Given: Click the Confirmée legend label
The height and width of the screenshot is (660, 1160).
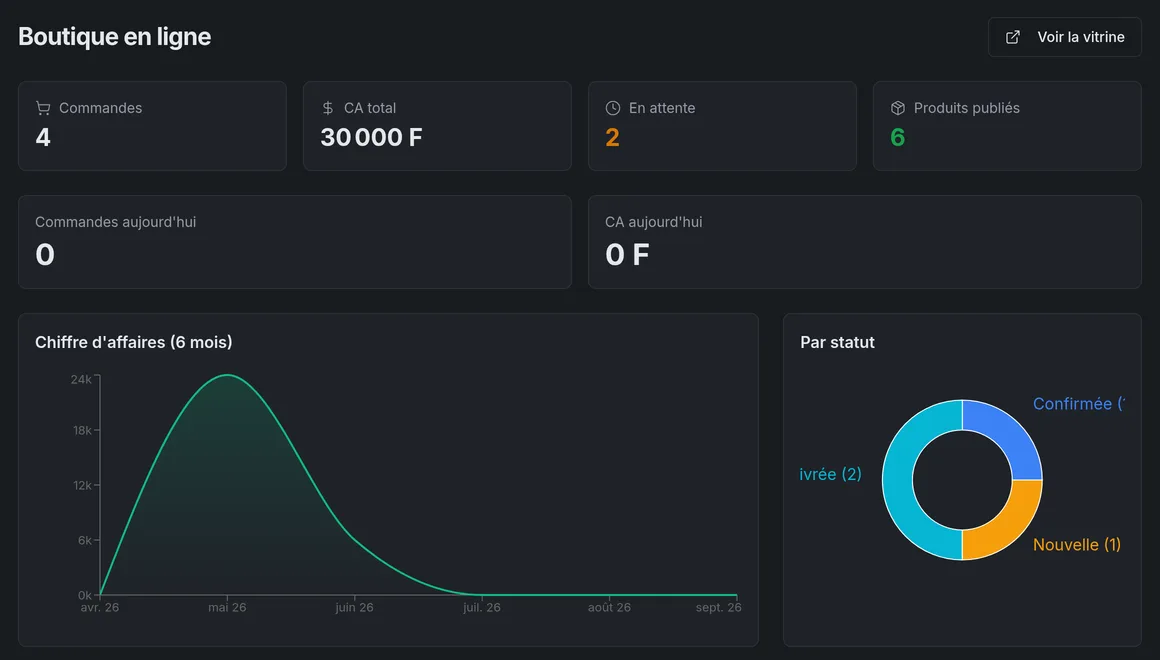Looking at the screenshot, I should pos(1079,403).
